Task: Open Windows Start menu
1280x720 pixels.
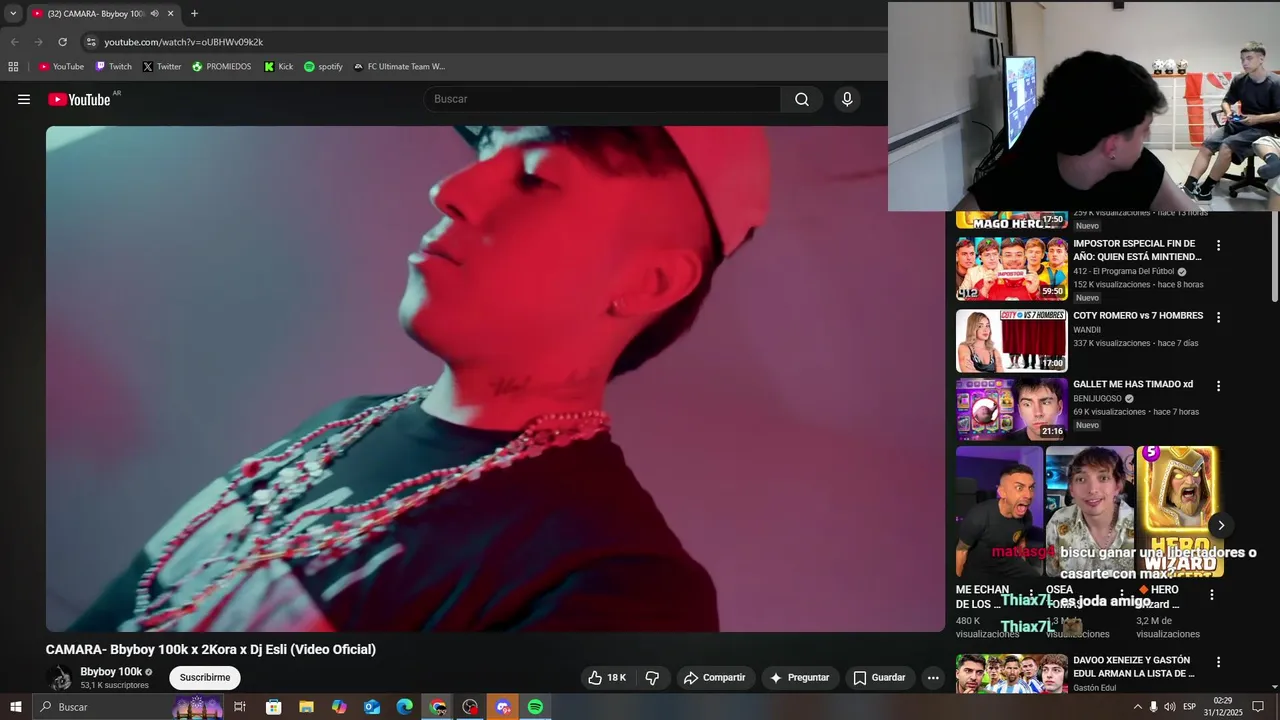Action: pos(15,707)
